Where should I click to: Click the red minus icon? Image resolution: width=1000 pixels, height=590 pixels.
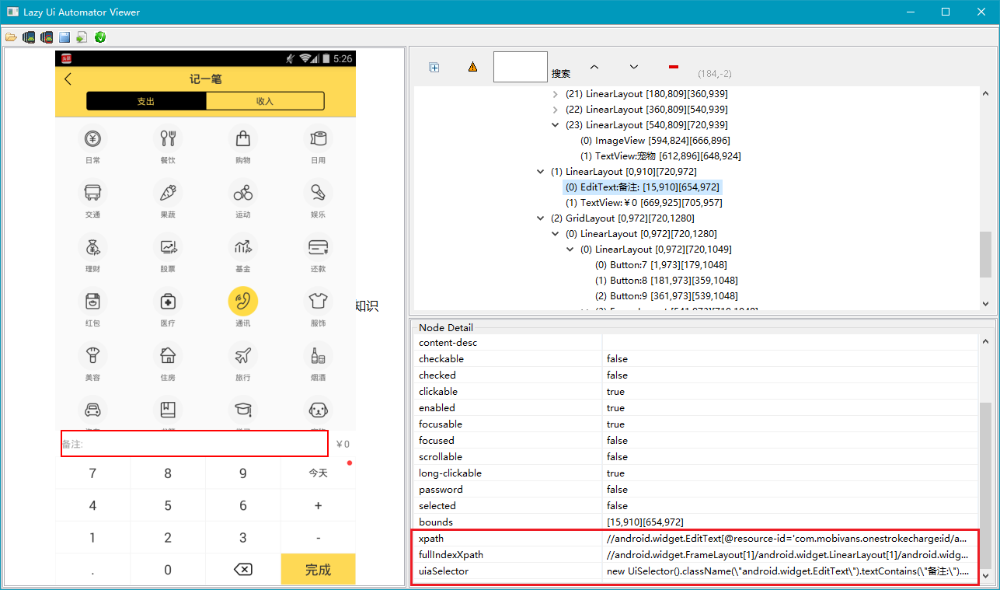[673, 66]
